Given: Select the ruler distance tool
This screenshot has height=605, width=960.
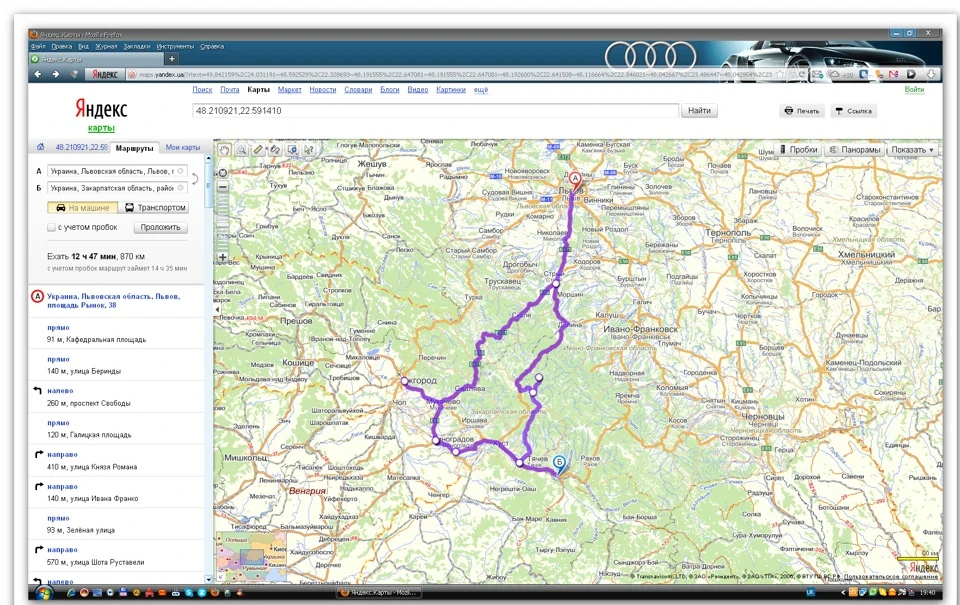Looking at the screenshot, I should coord(258,150).
